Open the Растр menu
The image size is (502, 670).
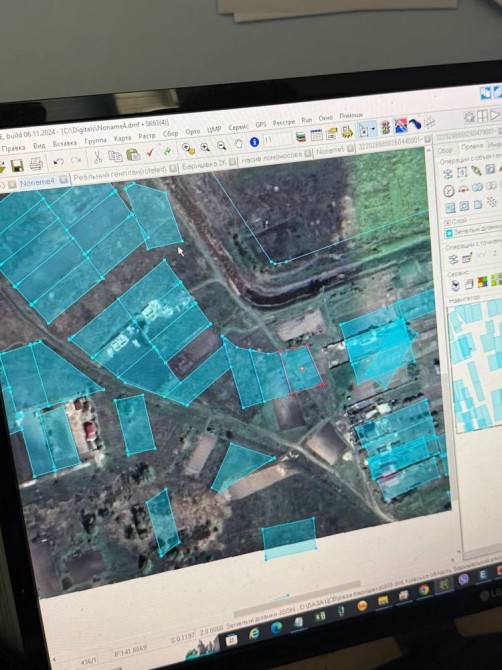click(x=147, y=136)
